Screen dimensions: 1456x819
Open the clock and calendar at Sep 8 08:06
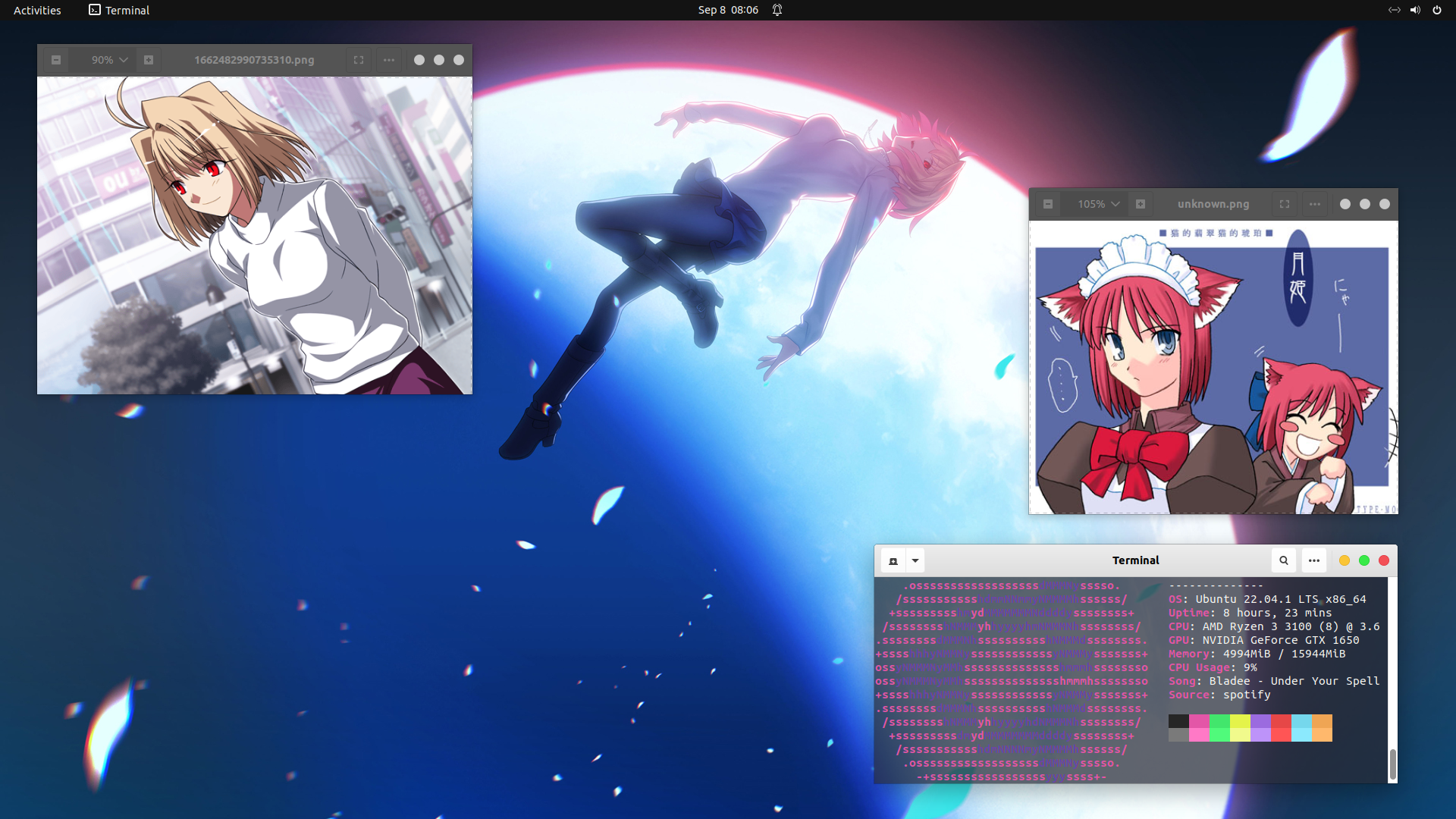[x=728, y=10]
